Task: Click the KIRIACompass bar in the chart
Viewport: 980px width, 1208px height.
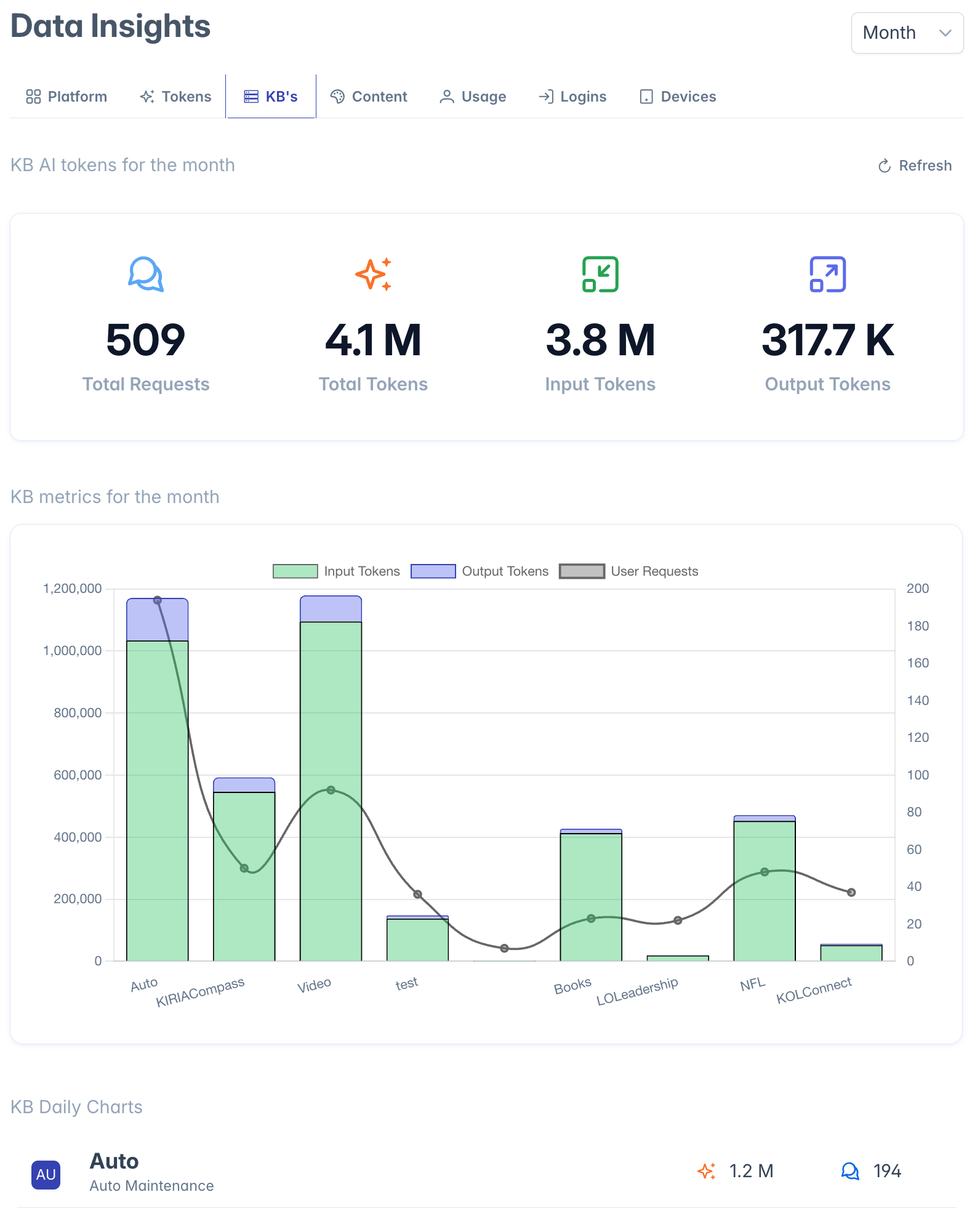Action: (244, 869)
